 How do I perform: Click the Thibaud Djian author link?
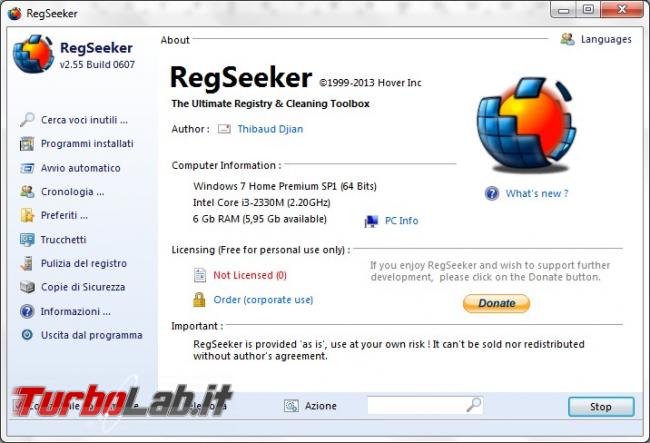tap(270, 129)
